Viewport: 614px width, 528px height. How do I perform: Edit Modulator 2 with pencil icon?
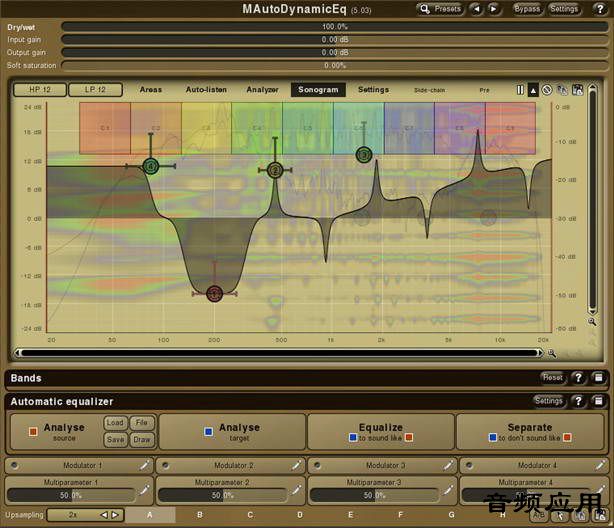click(x=296, y=465)
